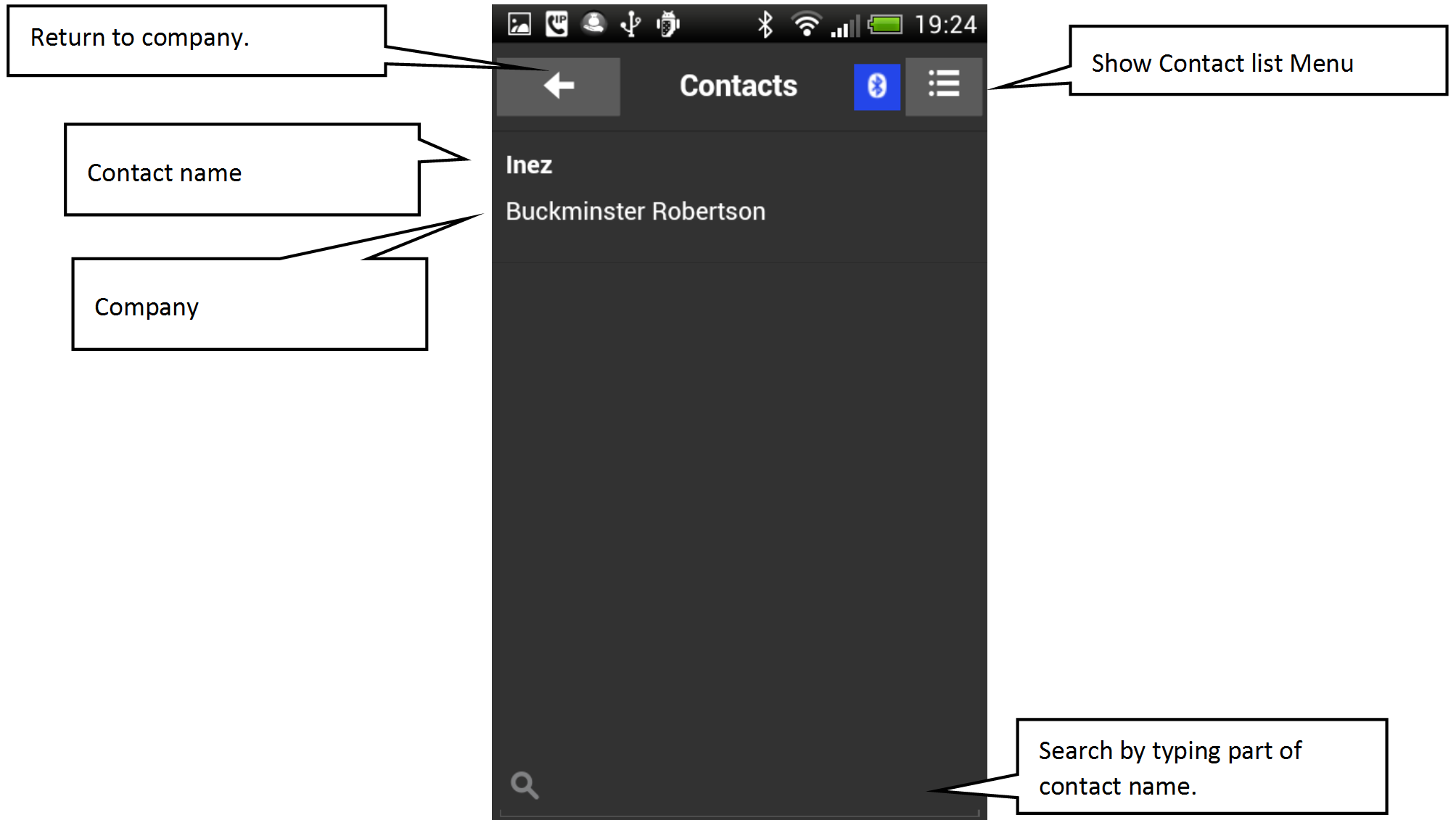Image resolution: width=1456 pixels, height=820 pixels.
Task: Tap the battery indicator icon
Action: (885, 25)
